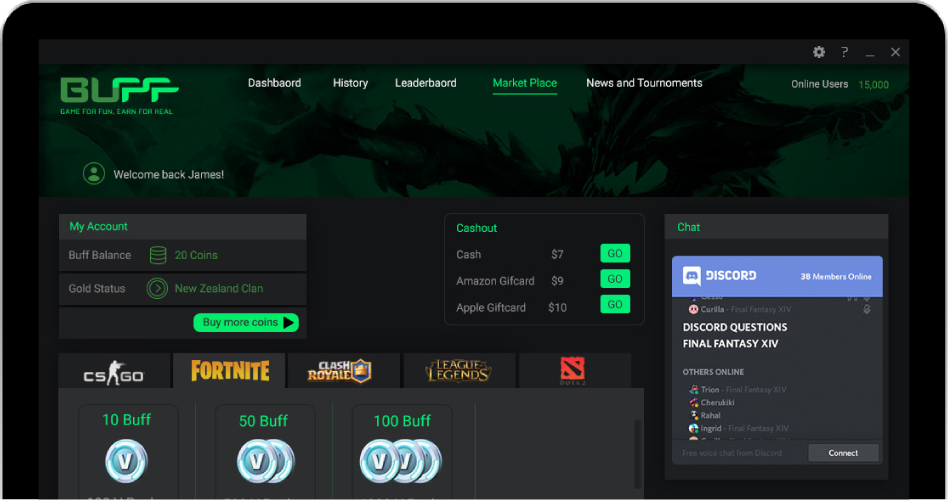The height and width of the screenshot is (500, 948).
Task: Click Welcome back James! greeting
Action: point(169,175)
